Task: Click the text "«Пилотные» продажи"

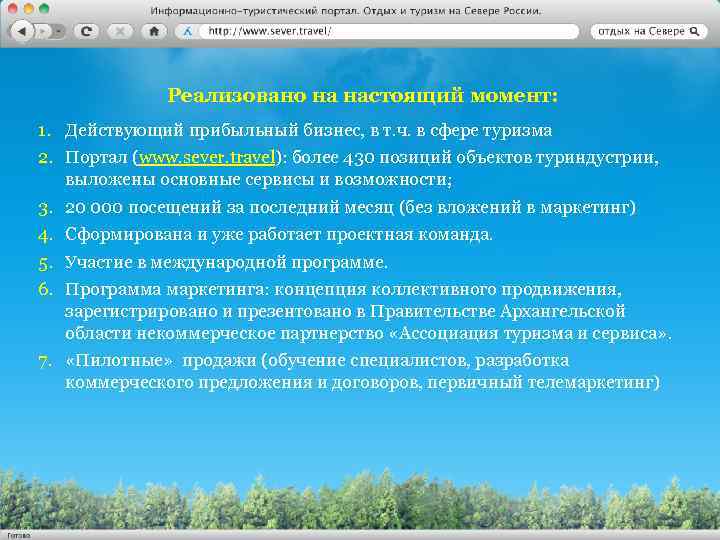Action: click(161, 360)
